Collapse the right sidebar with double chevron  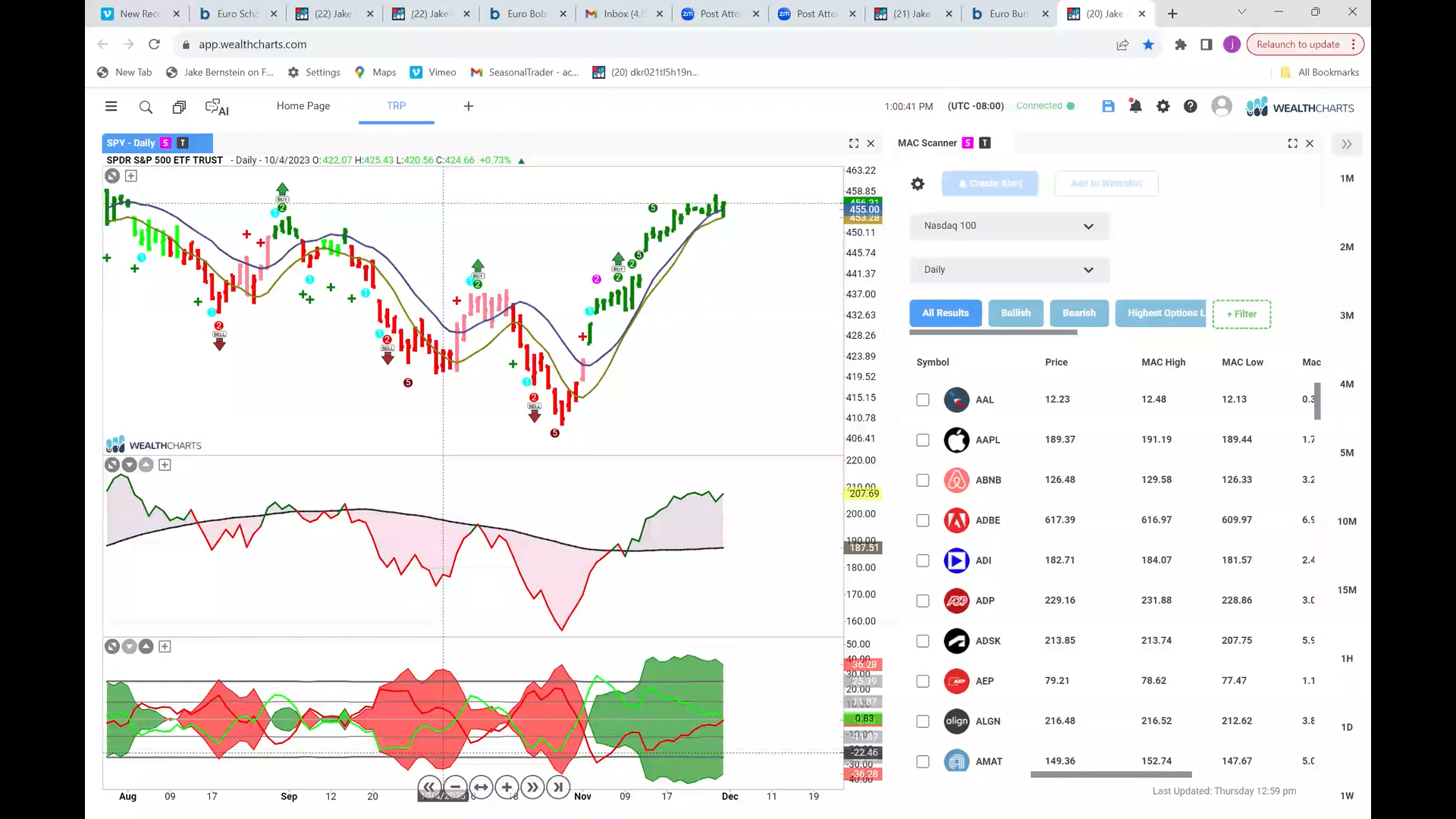pyautogui.click(x=1347, y=144)
